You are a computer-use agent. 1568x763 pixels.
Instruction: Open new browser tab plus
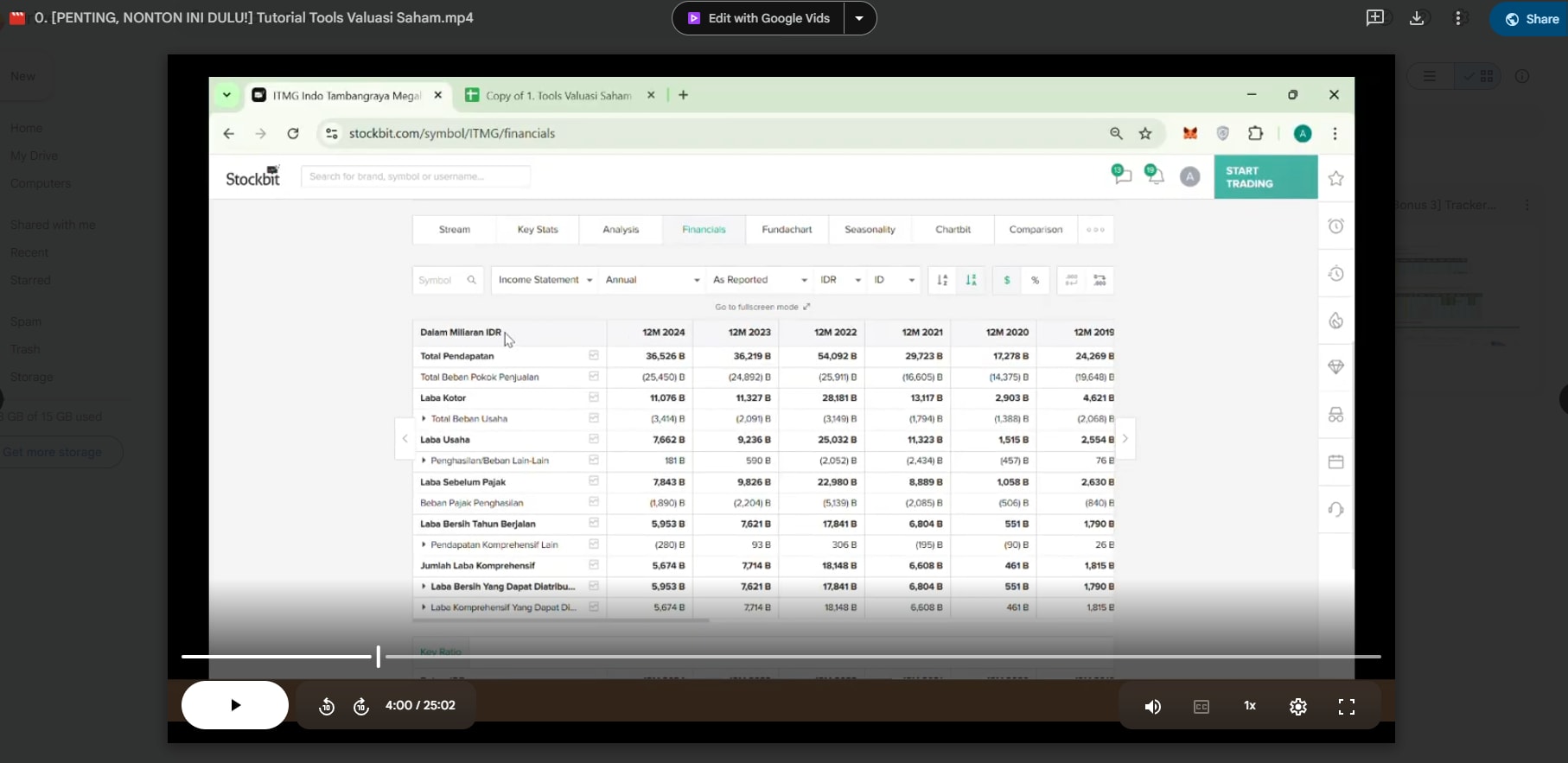683,95
